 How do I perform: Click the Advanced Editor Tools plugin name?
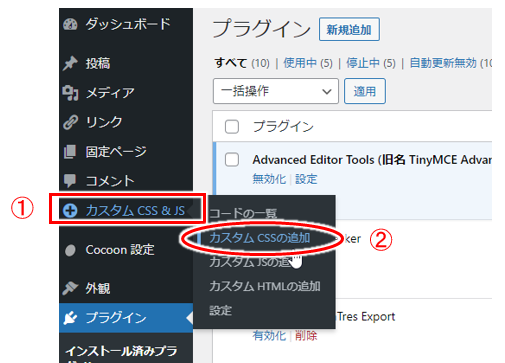[372, 160]
